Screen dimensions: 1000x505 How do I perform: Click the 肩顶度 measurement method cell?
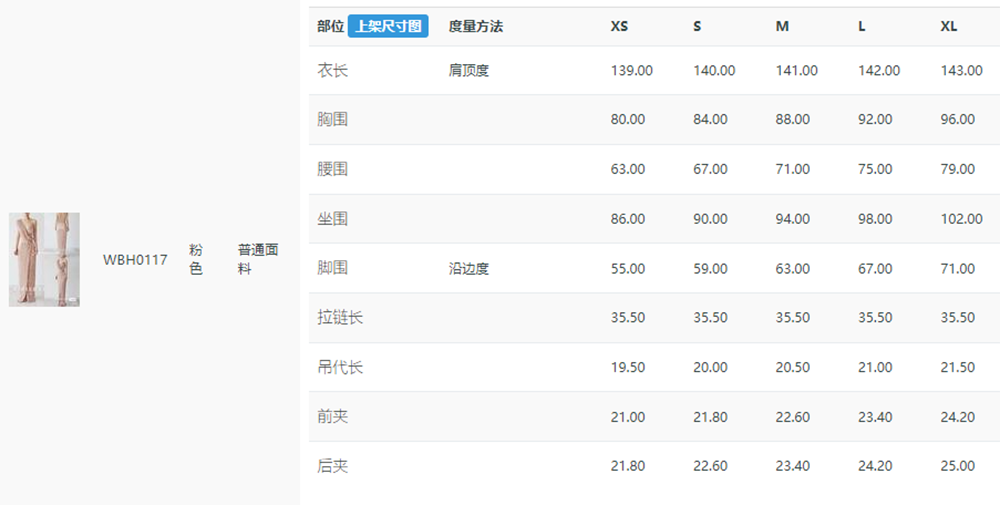click(x=469, y=70)
